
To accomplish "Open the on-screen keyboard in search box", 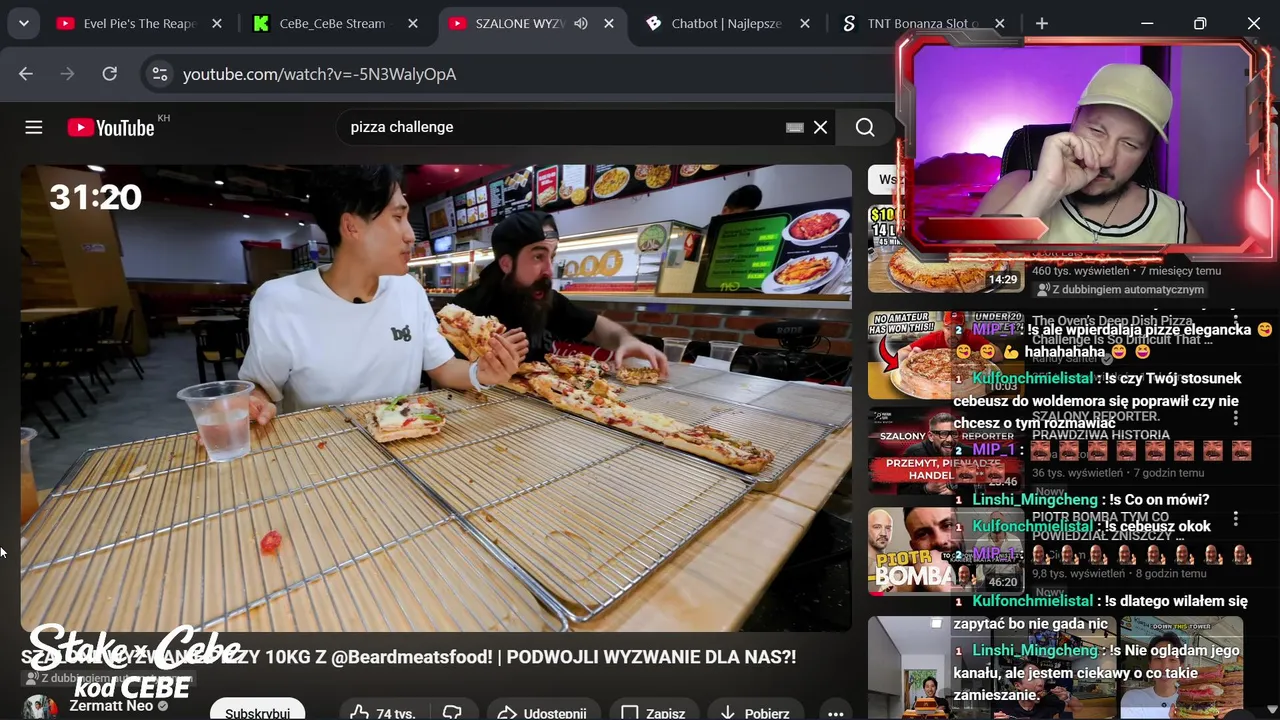I will (x=795, y=127).
